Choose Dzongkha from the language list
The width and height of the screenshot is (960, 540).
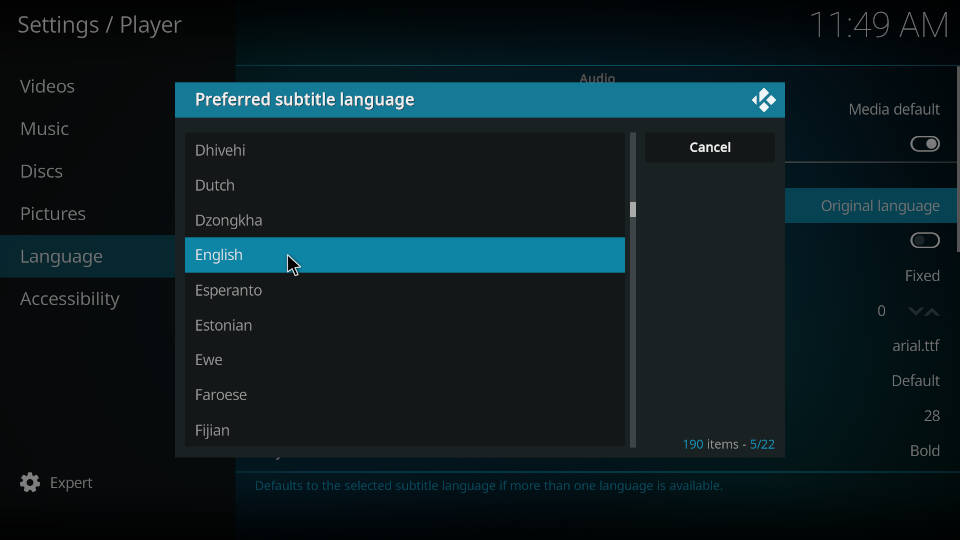405,220
